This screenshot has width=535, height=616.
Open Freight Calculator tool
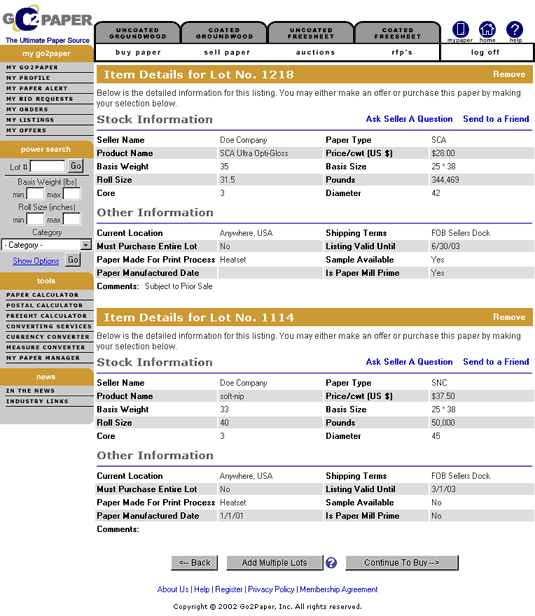click(x=46, y=315)
